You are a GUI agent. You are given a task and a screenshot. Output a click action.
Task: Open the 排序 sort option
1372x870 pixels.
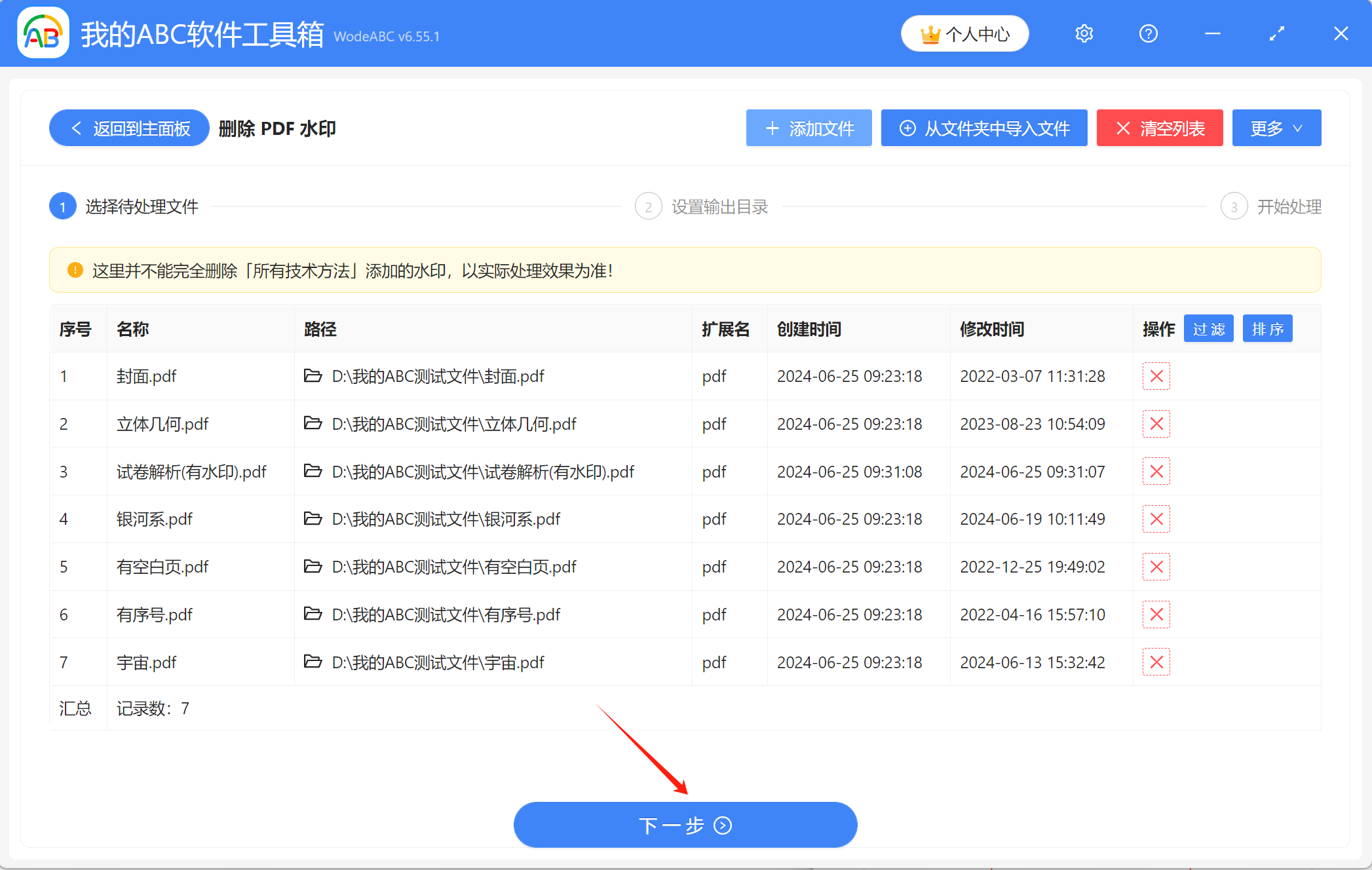(1267, 329)
